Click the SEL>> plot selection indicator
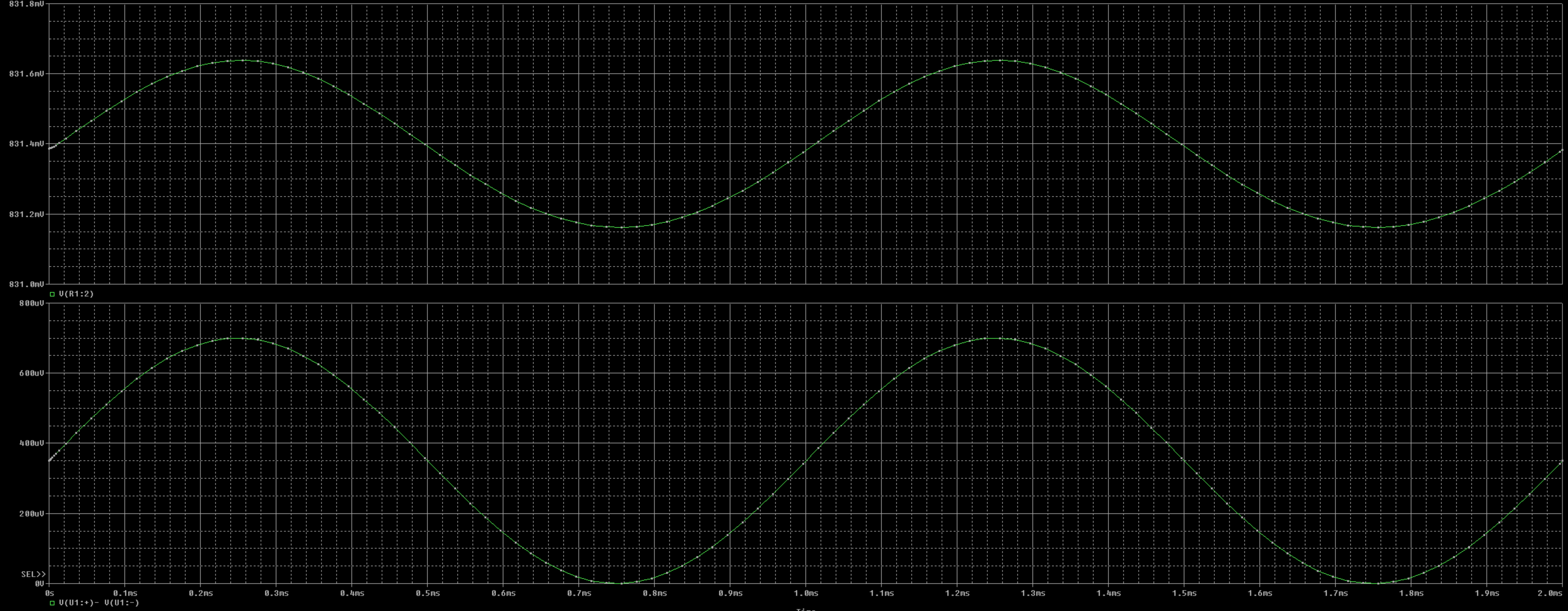Viewport: 1568px width, 611px height. click(x=33, y=574)
